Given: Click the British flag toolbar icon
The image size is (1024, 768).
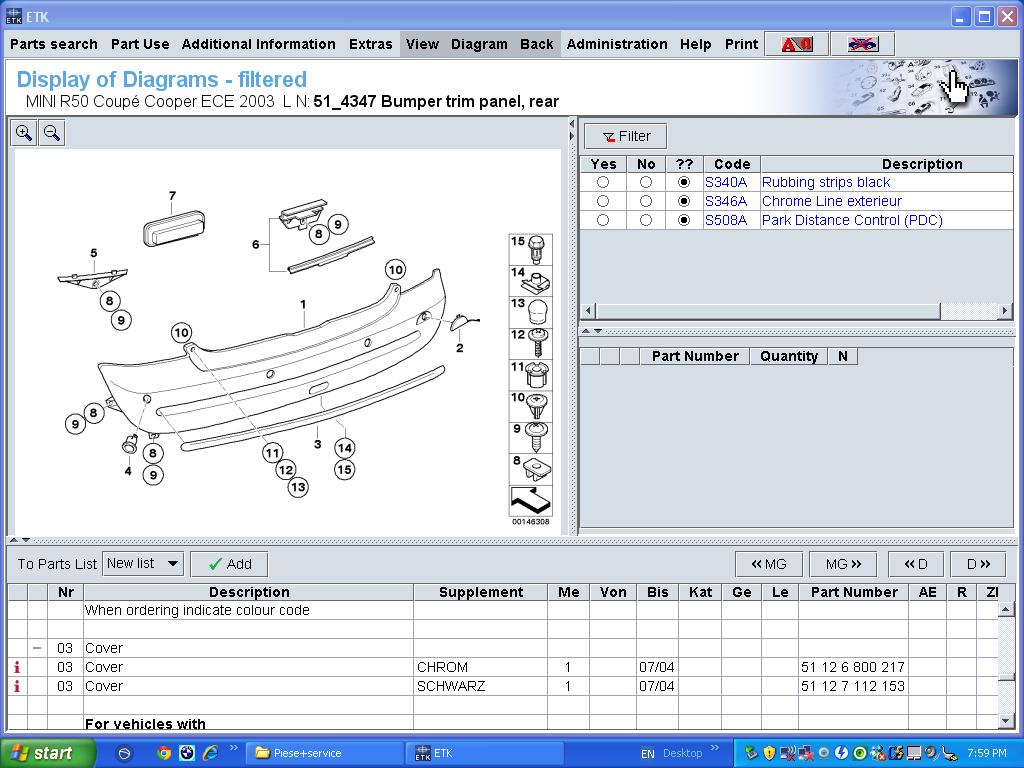Looking at the screenshot, I should (862, 44).
